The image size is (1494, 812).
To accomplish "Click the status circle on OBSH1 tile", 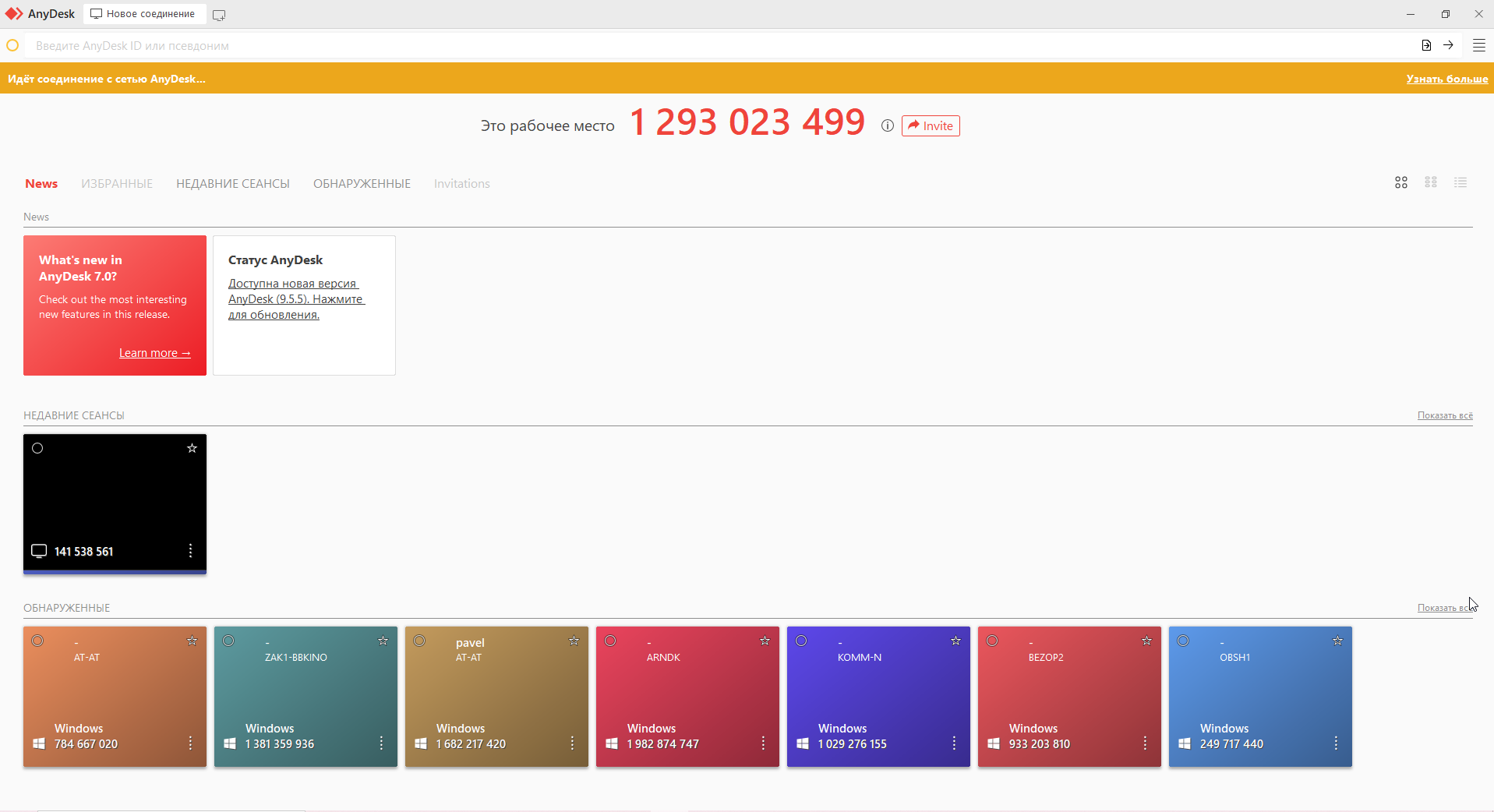I will pos(1183,641).
